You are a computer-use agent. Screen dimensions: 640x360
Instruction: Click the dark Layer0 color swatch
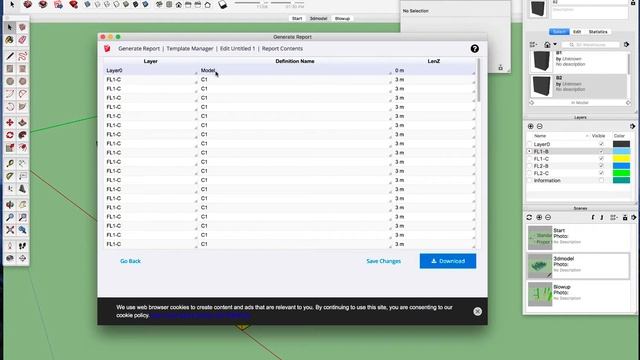coord(621,144)
